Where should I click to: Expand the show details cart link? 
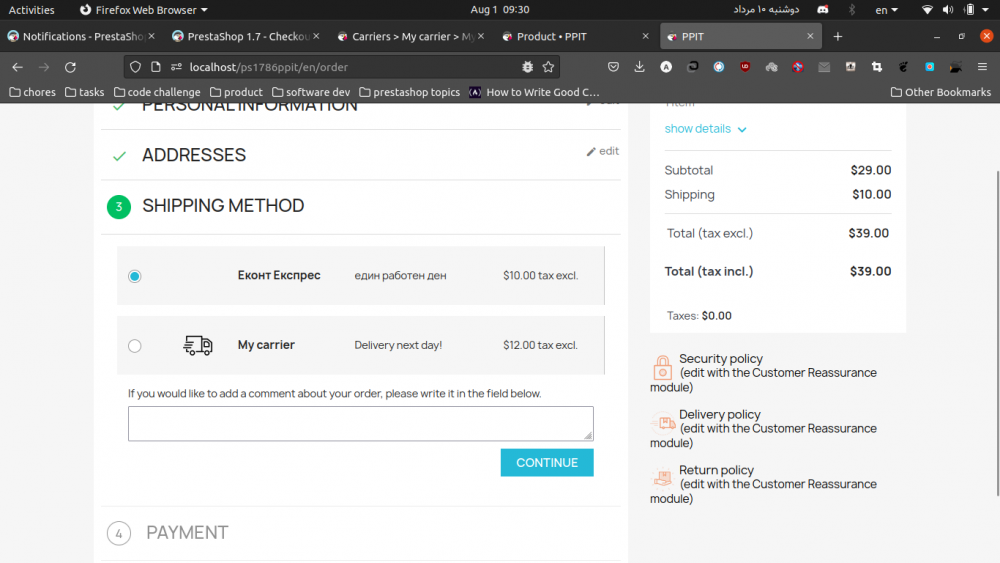[705, 129]
